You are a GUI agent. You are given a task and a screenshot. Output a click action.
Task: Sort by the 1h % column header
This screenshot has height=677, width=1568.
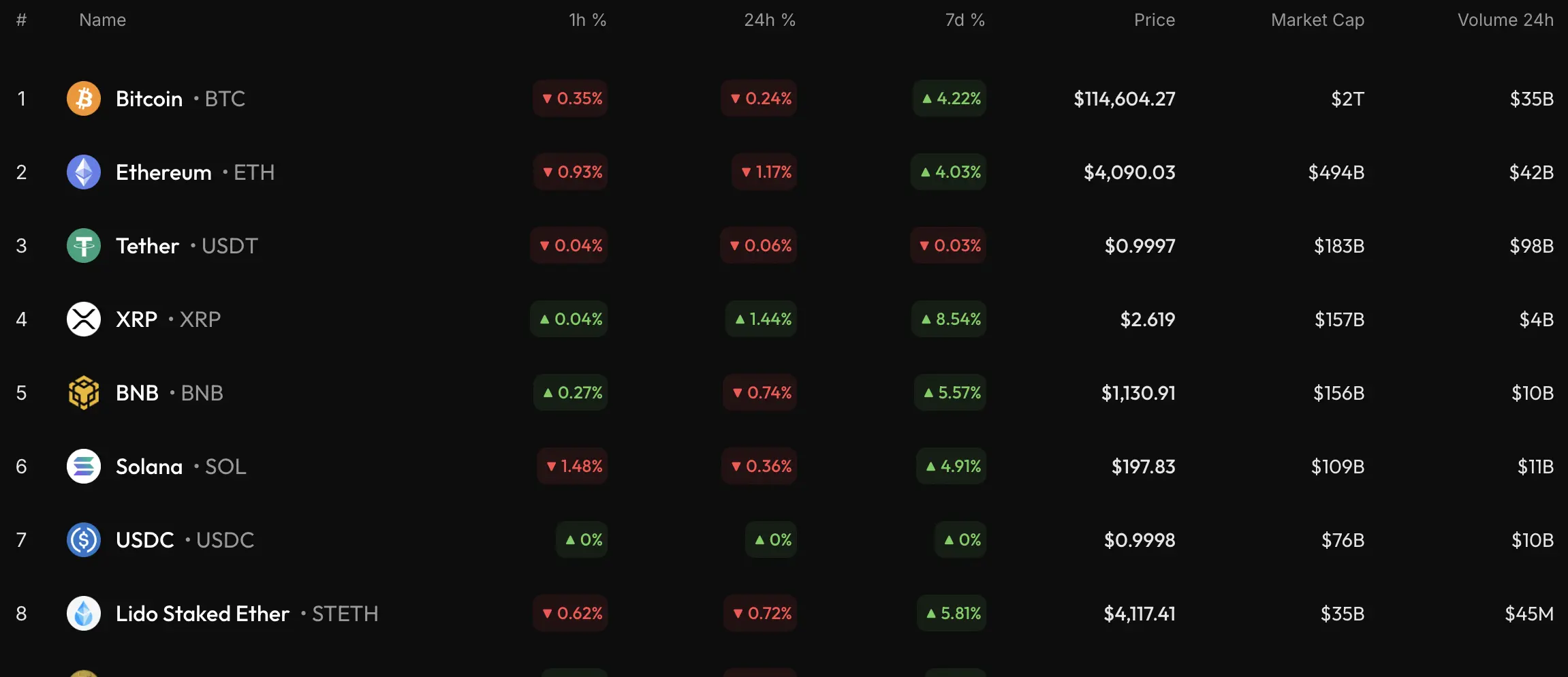click(x=587, y=20)
